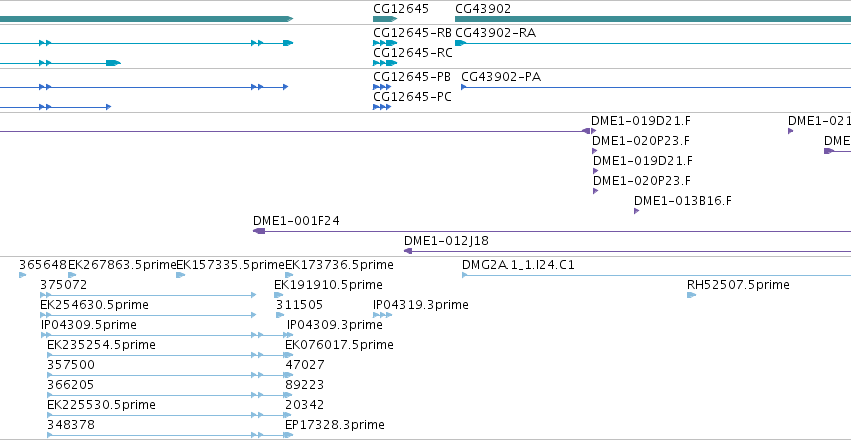Select EST 357500
The width and height of the screenshot is (851, 440).
71,365
